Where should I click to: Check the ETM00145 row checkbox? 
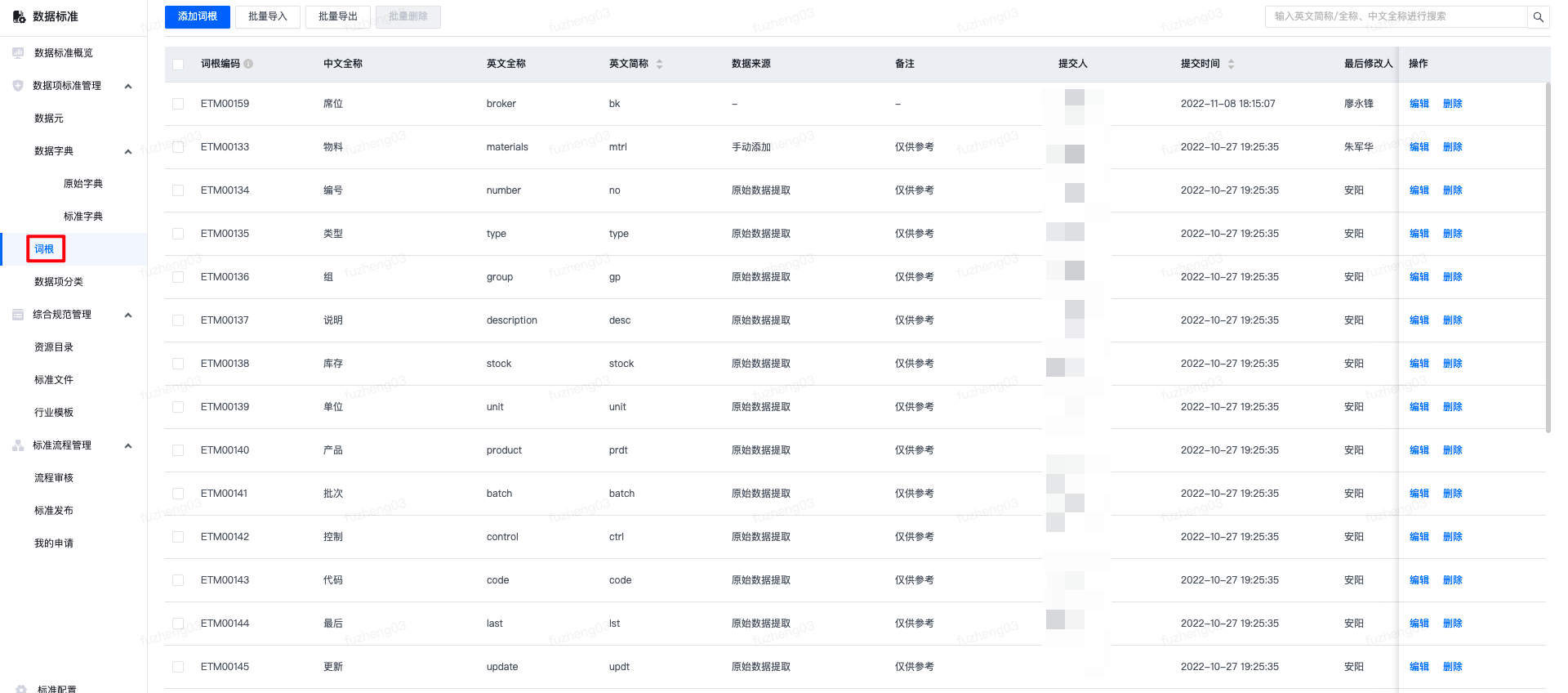pos(178,667)
